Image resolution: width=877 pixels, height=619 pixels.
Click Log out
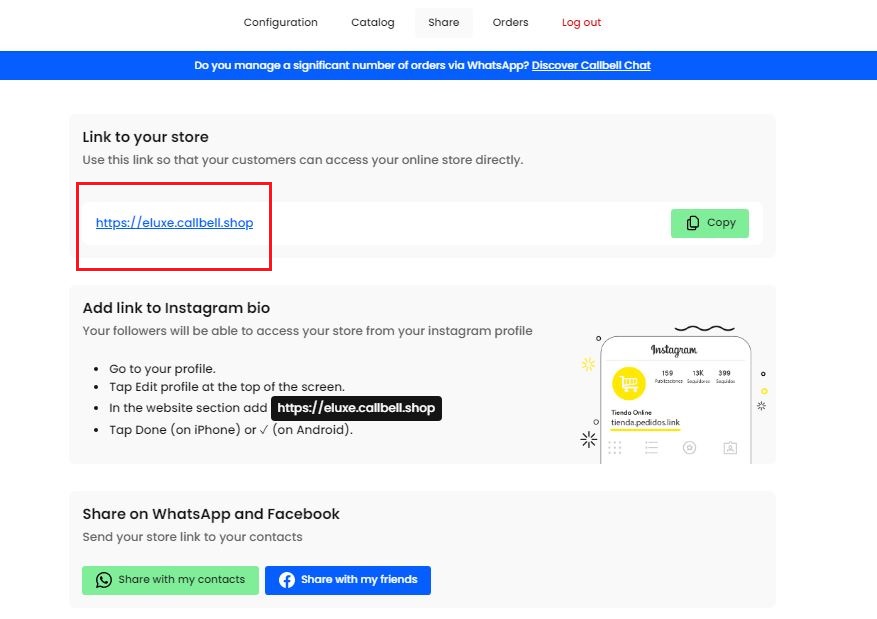coord(581,22)
